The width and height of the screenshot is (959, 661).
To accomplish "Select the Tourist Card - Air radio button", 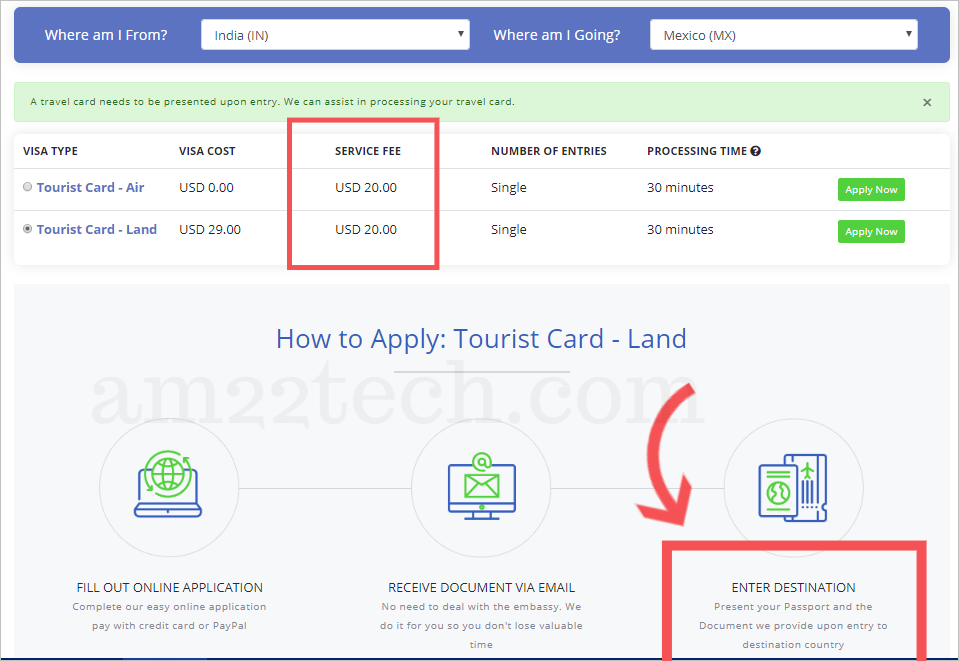I will pos(28,187).
